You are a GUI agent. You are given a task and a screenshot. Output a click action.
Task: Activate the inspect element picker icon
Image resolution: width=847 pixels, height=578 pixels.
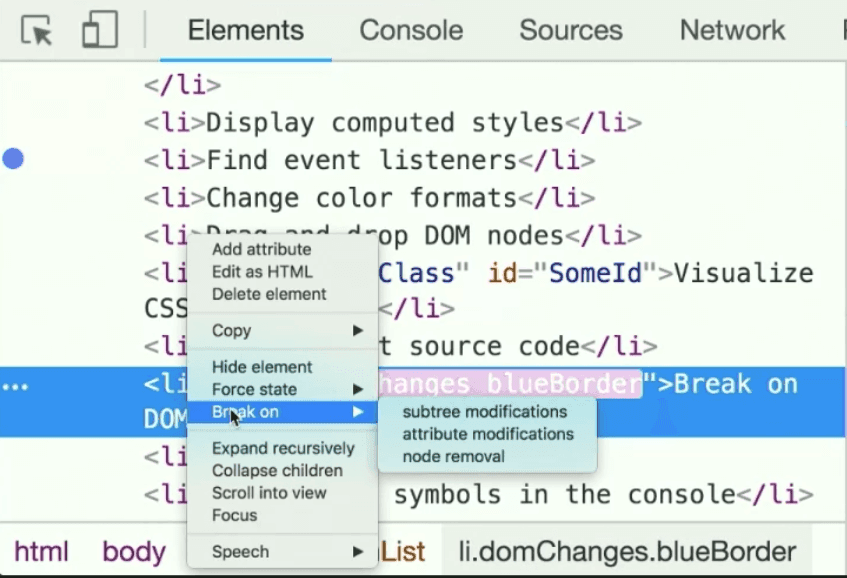coord(37,29)
